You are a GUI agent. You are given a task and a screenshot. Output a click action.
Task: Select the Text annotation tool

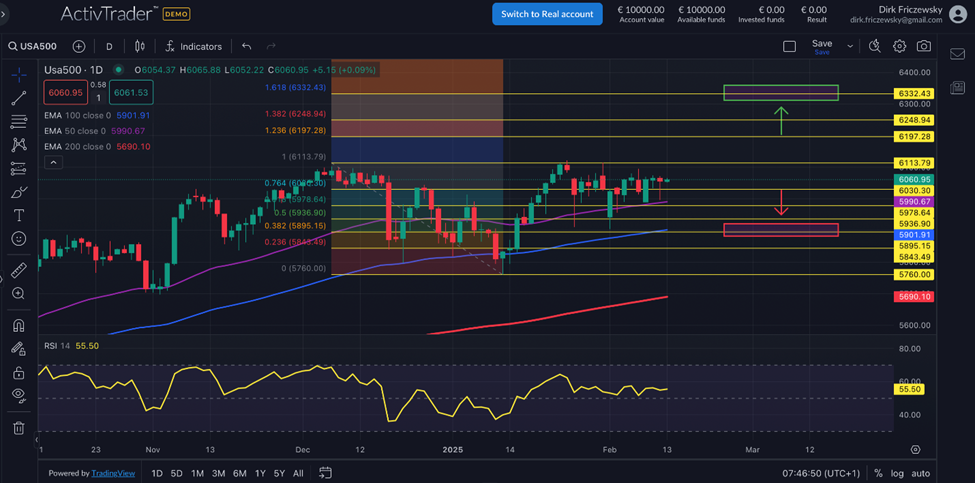(18, 216)
